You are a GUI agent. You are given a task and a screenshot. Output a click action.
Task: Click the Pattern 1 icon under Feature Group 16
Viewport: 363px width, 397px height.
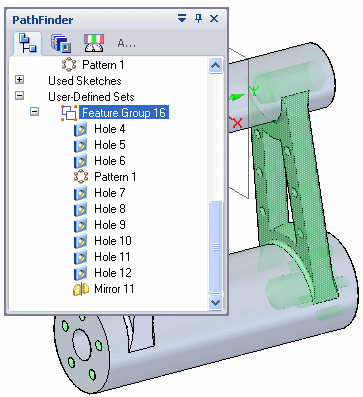tap(81, 177)
